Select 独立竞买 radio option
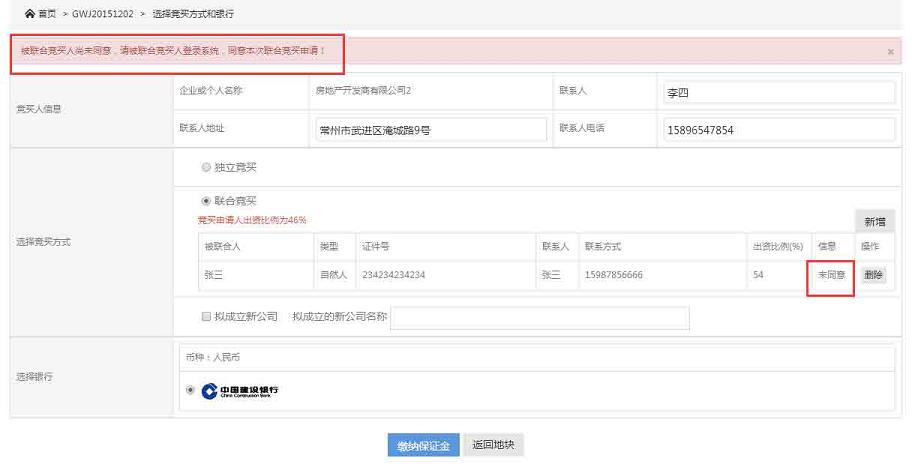 coord(206,167)
